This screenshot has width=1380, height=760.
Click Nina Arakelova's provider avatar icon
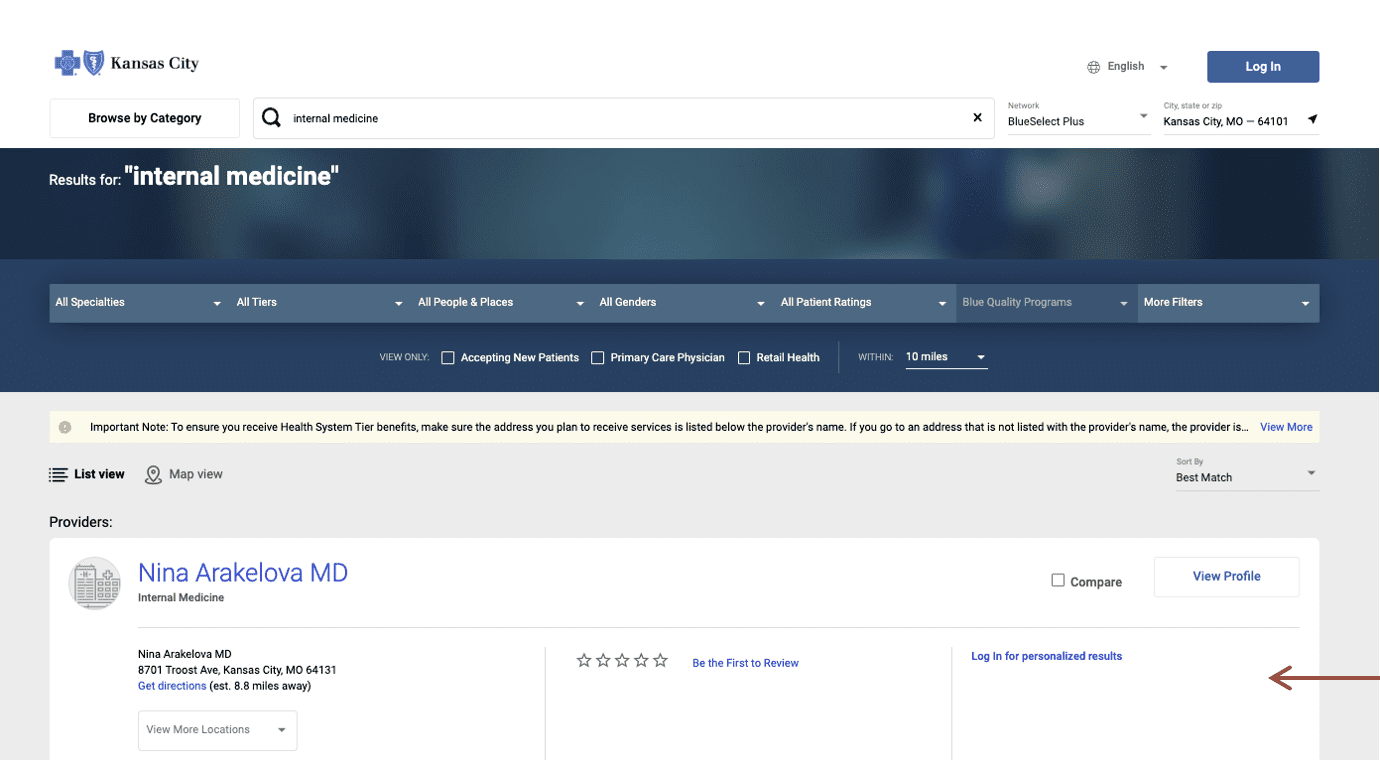95,583
